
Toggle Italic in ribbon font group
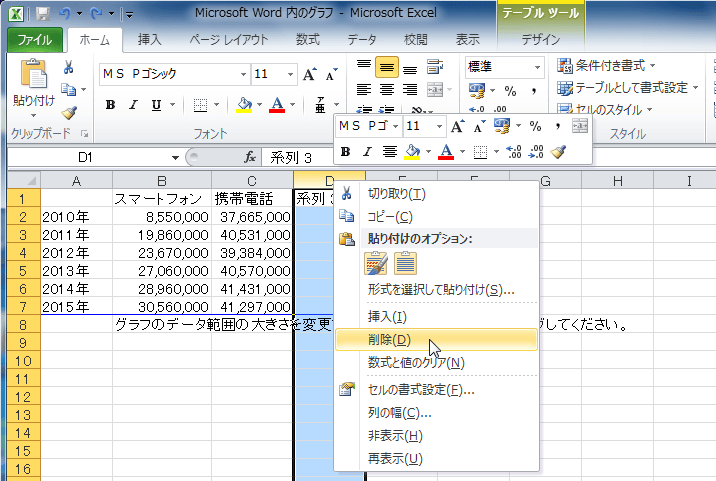click(x=133, y=105)
